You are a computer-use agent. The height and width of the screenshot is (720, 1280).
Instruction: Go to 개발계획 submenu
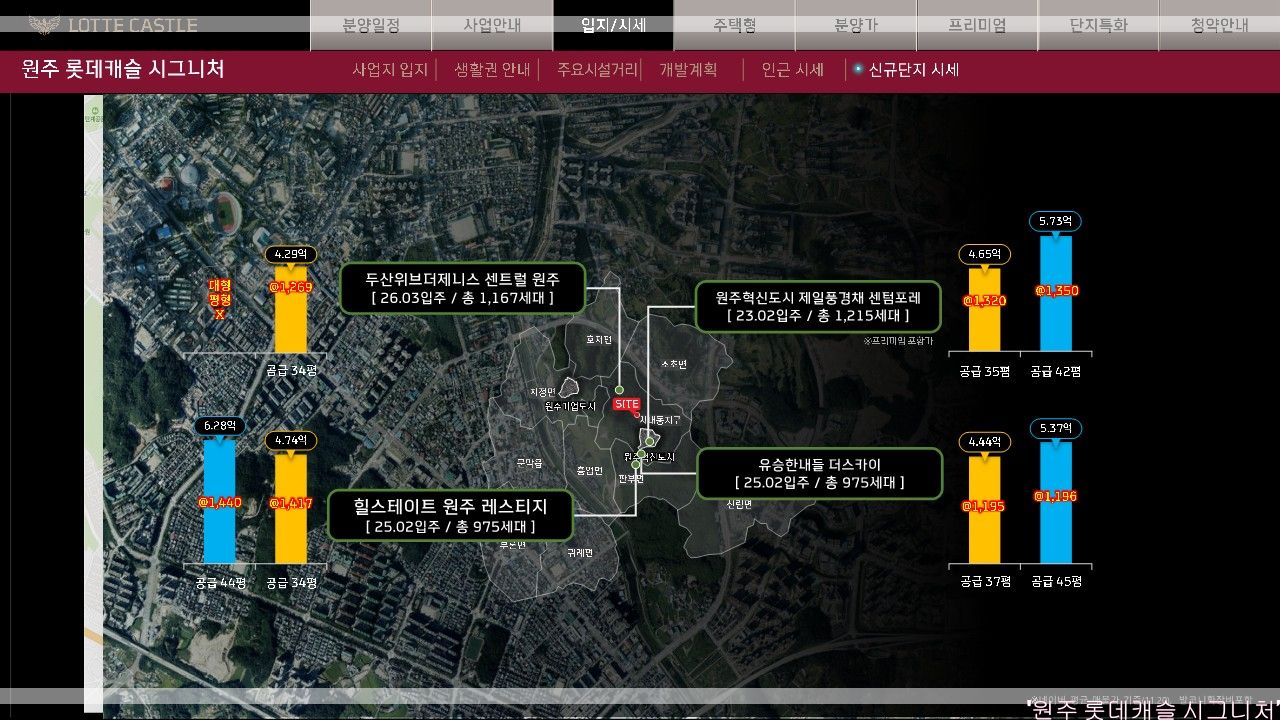(x=688, y=70)
